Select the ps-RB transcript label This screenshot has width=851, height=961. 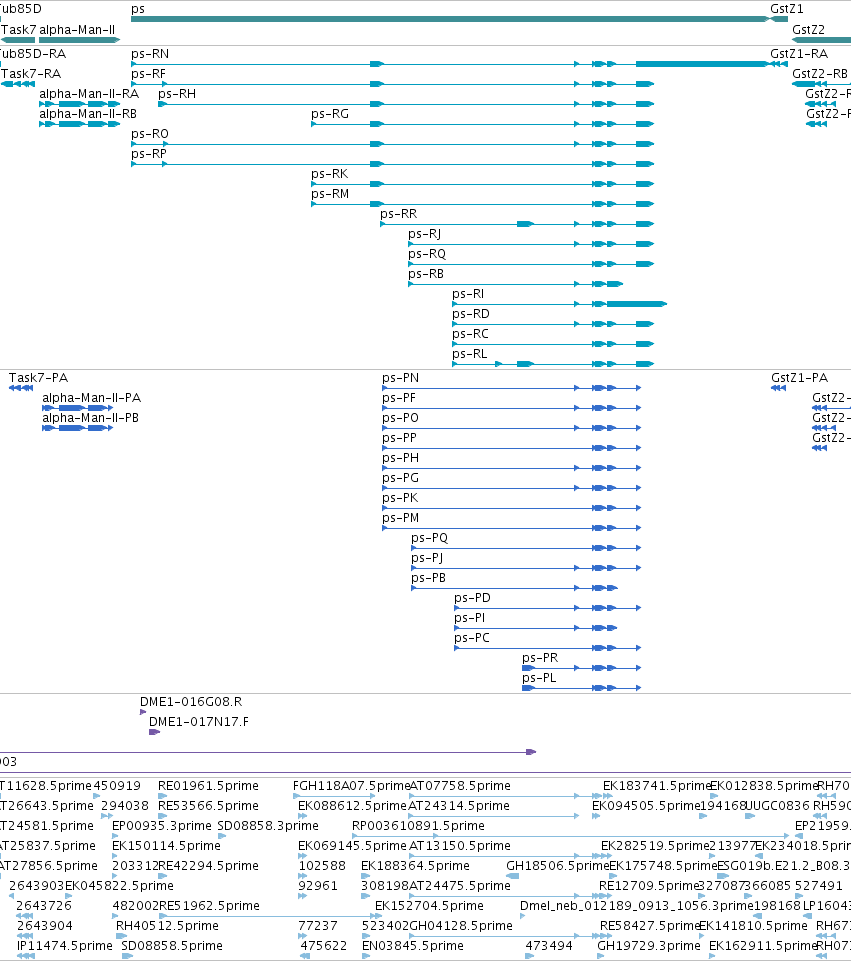pyautogui.click(x=426, y=274)
